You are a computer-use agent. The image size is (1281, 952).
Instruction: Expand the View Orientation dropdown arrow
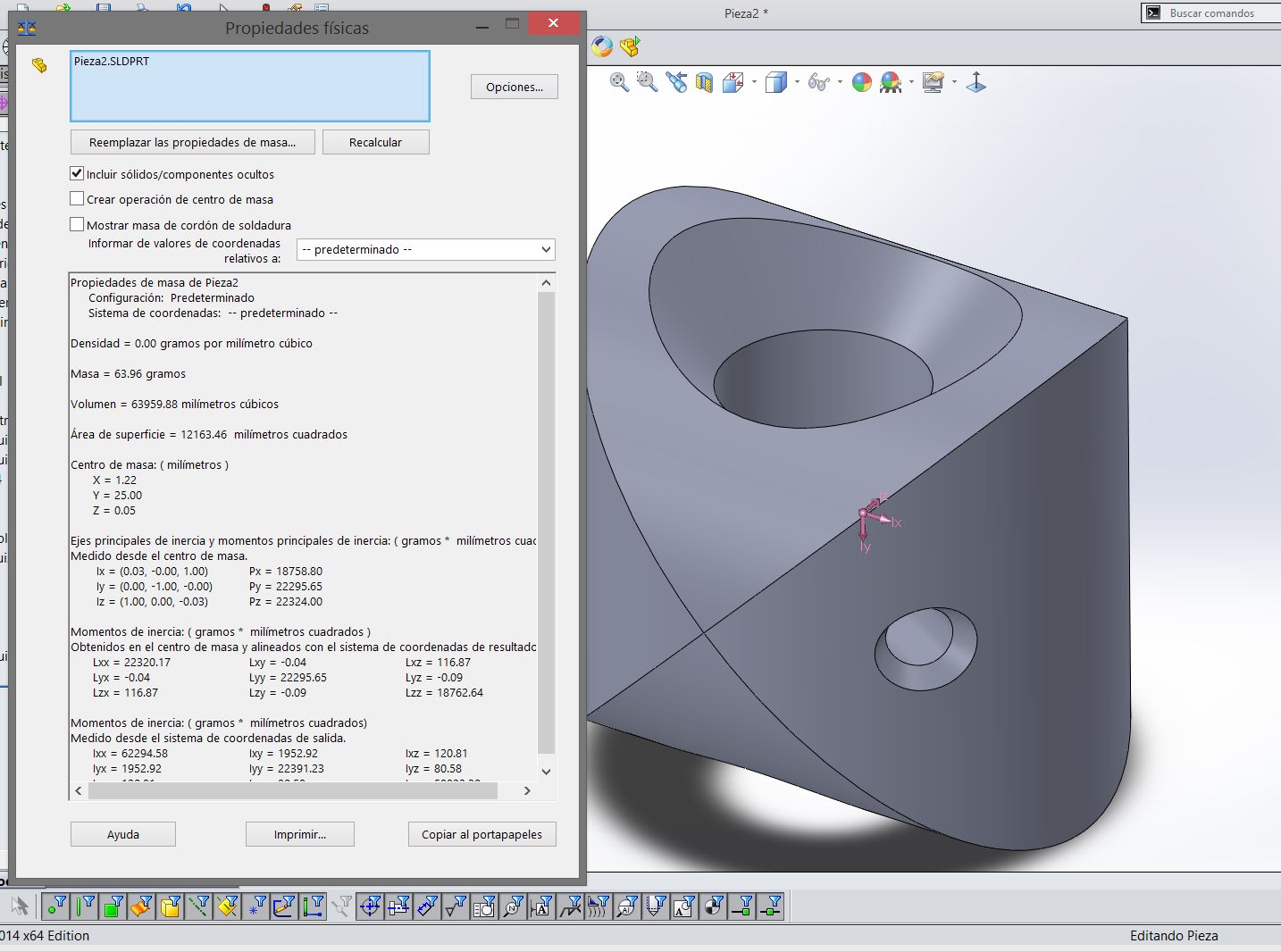755,82
